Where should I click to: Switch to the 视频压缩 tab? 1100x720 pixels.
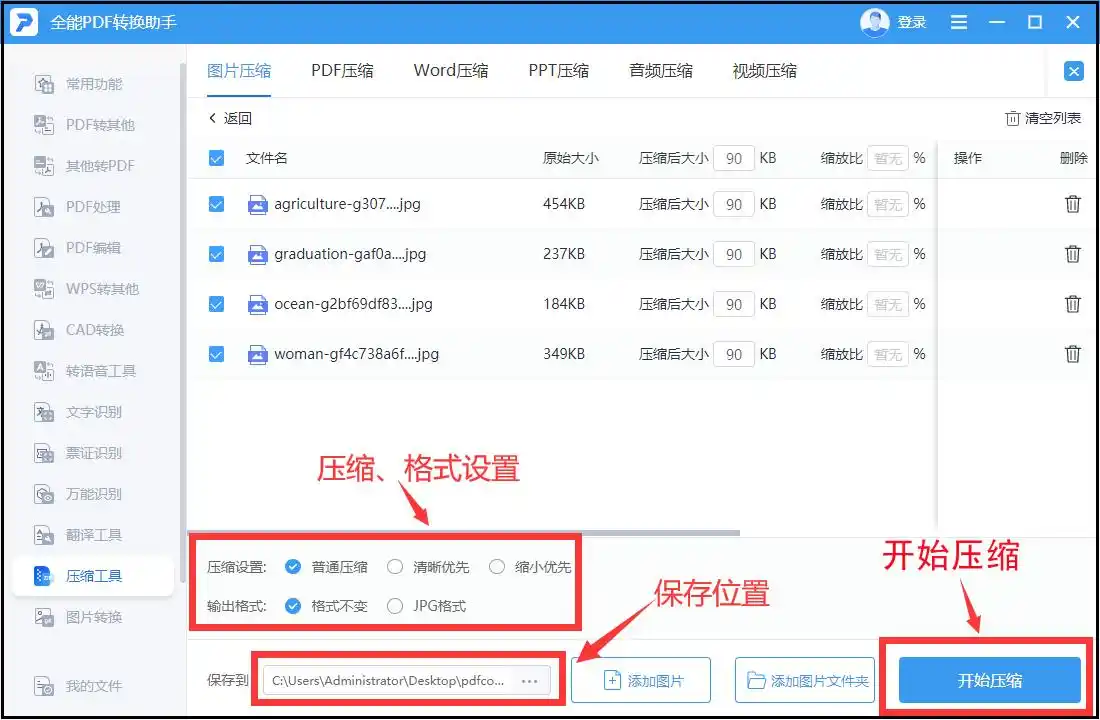click(763, 70)
